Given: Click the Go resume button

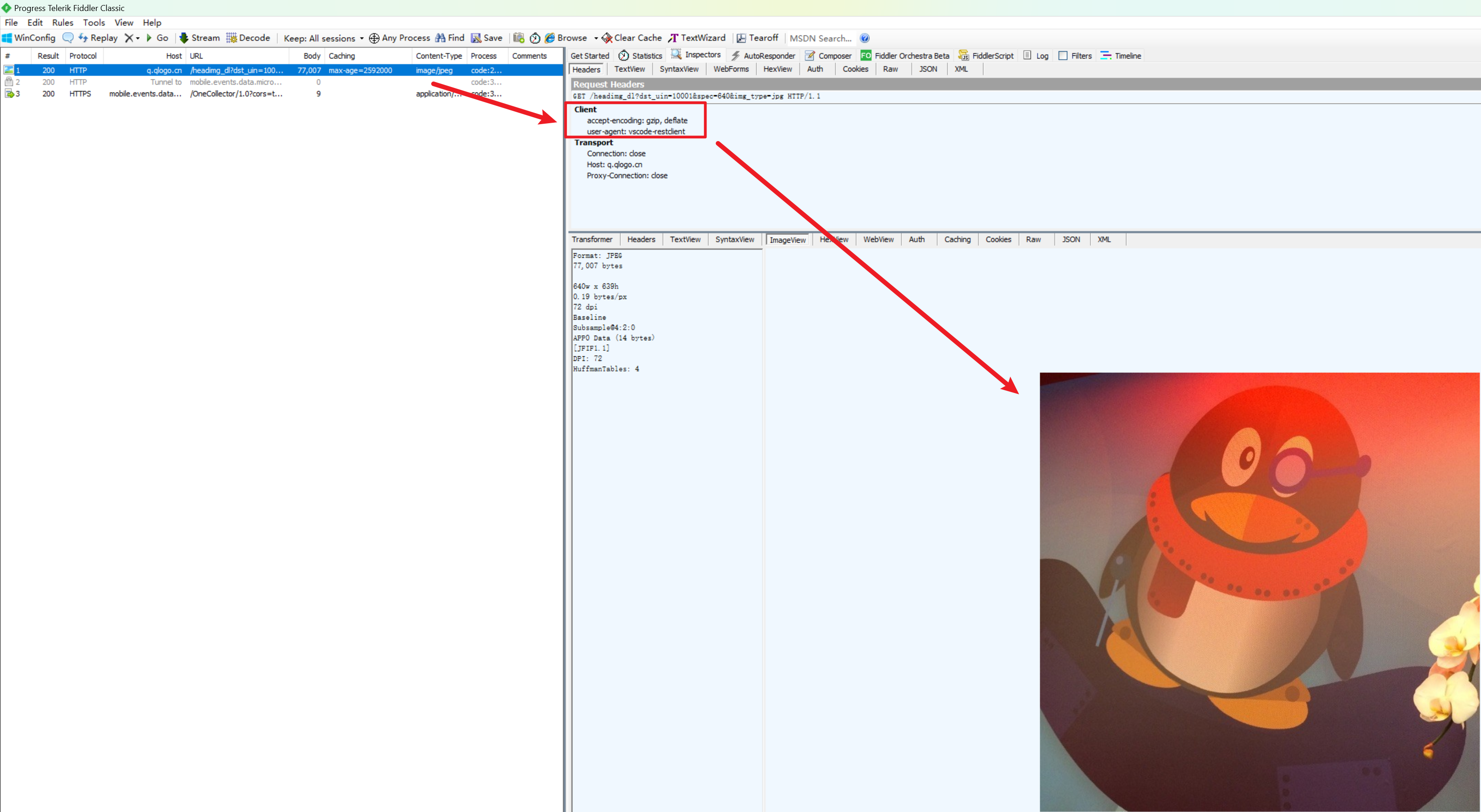Looking at the screenshot, I should click(157, 38).
